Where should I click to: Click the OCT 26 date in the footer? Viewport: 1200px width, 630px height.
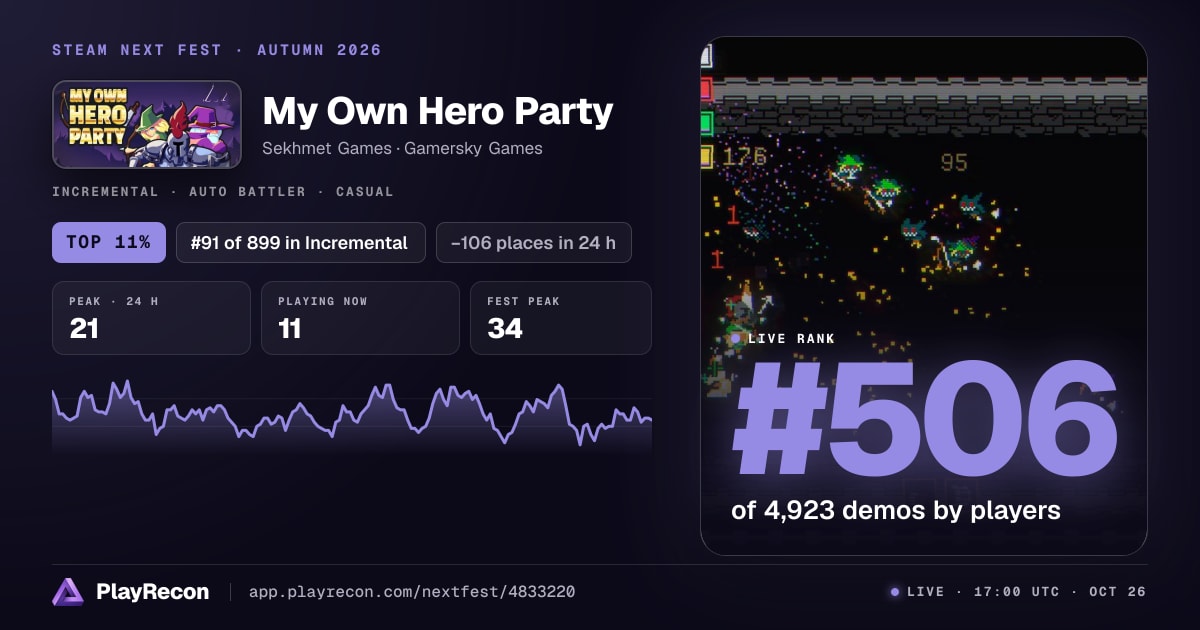click(x=1116, y=592)
